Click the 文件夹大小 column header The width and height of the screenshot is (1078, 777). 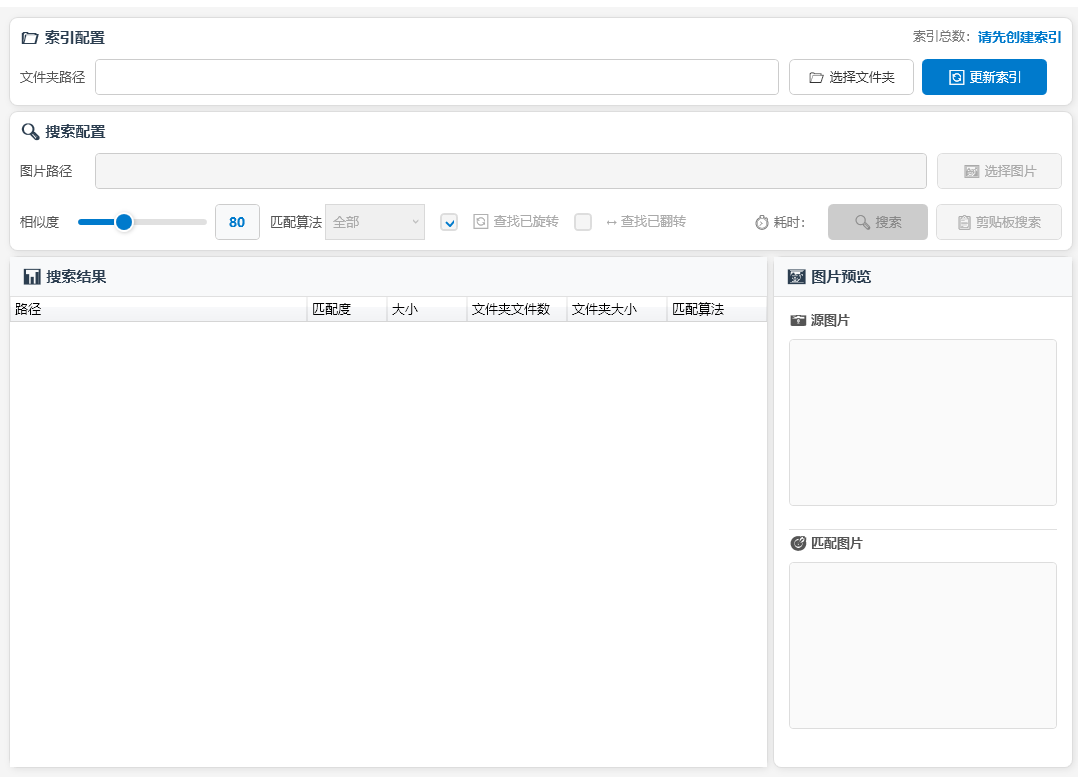[x=616, y=310]
